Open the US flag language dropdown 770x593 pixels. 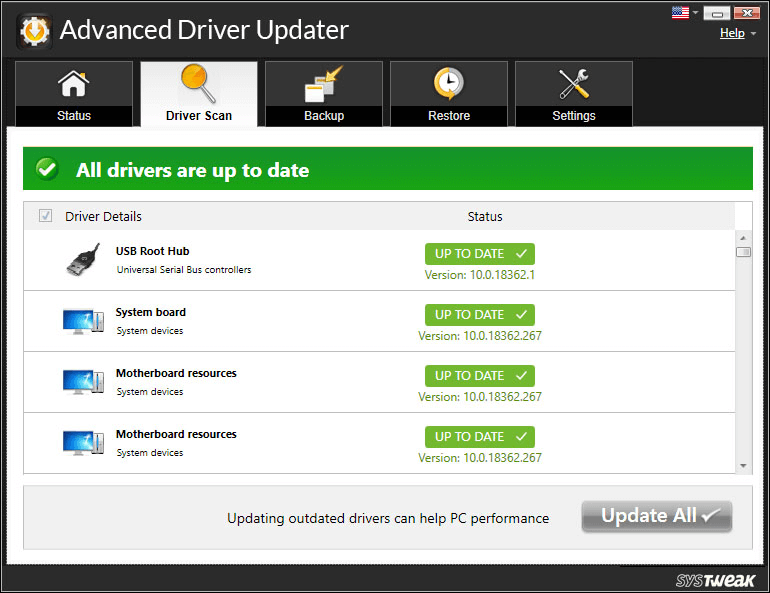(x=686, y=13)
